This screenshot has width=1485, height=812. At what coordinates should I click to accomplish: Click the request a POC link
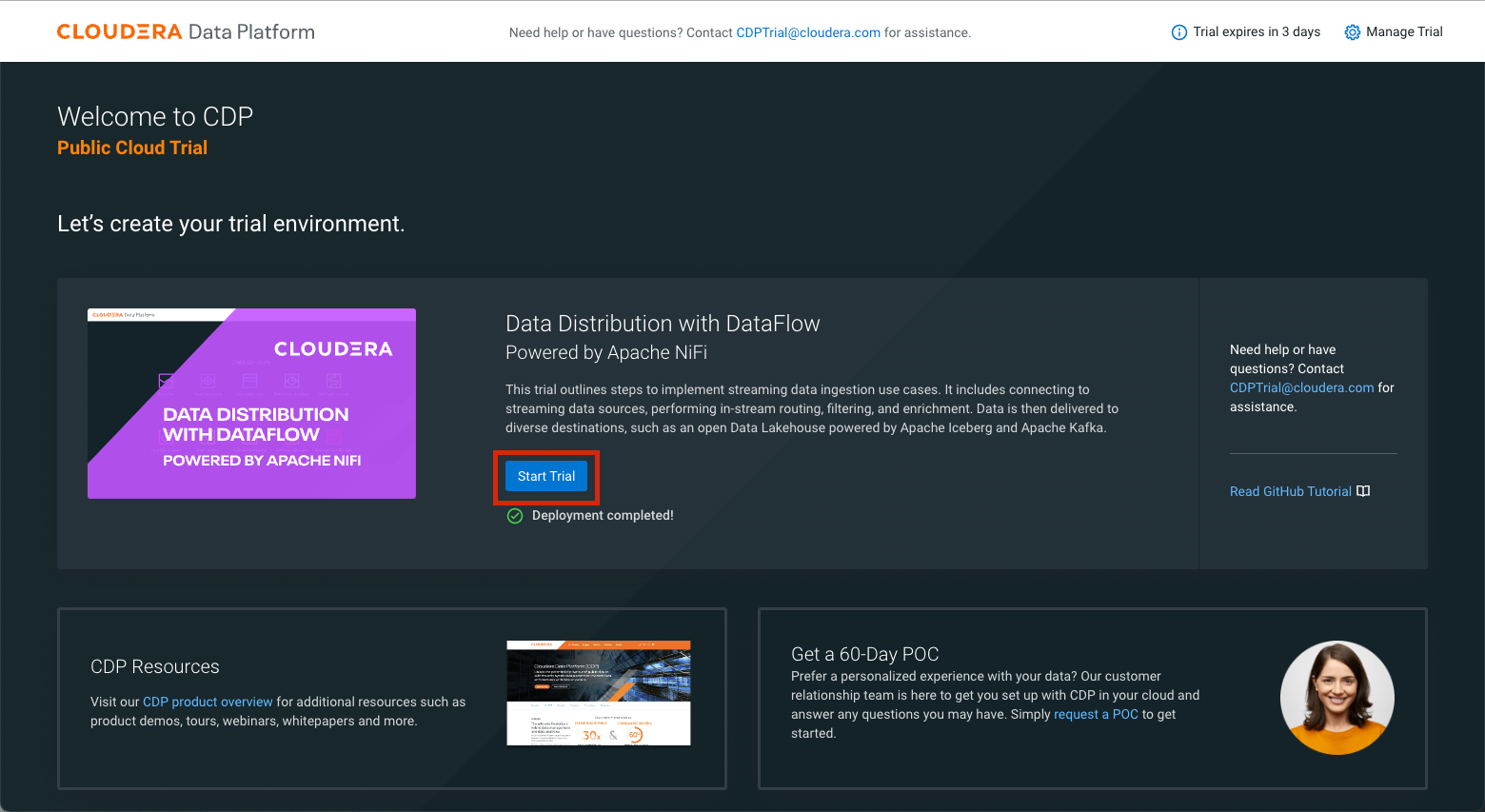pos(1096,714)
